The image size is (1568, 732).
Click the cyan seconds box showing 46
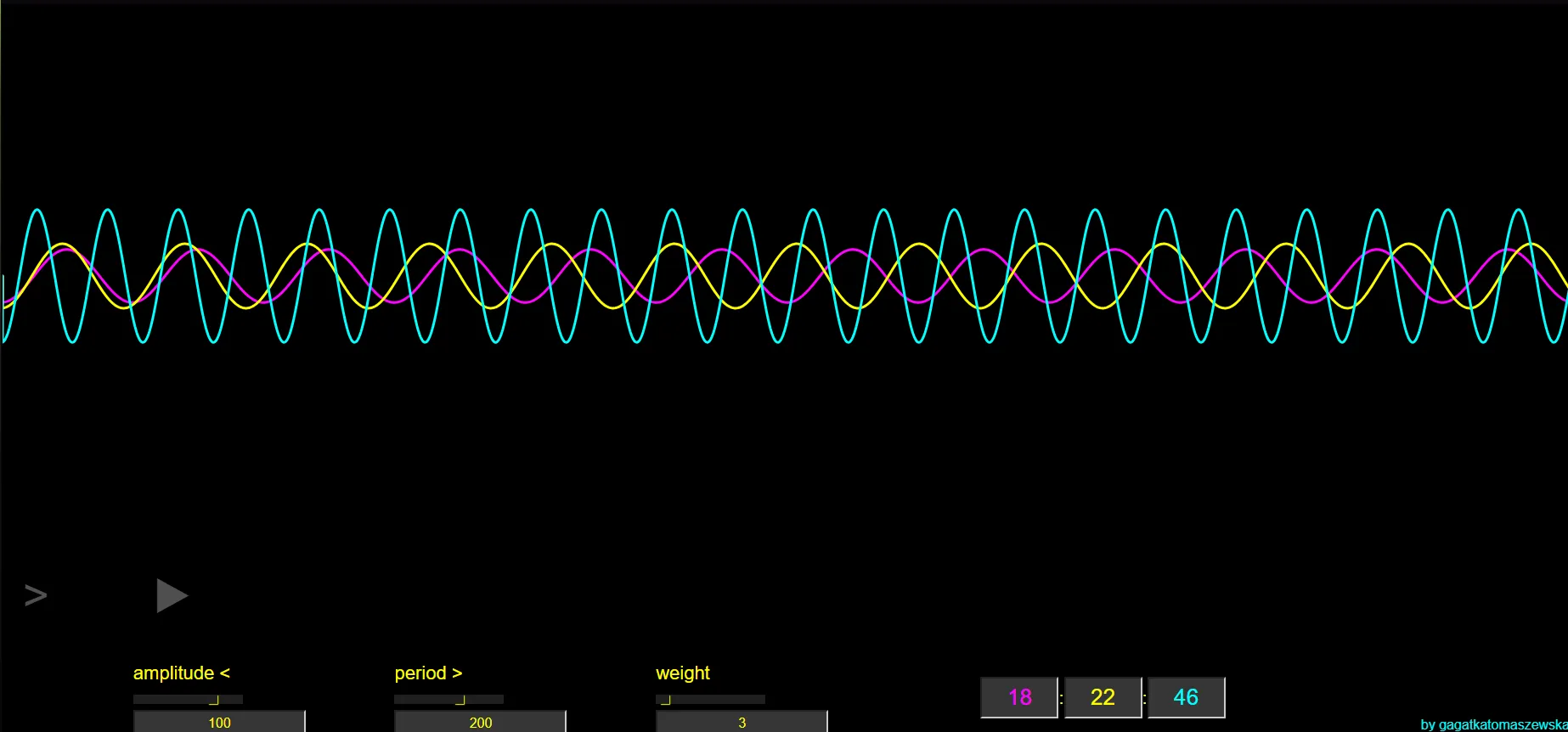click(x=1186, y=697)
